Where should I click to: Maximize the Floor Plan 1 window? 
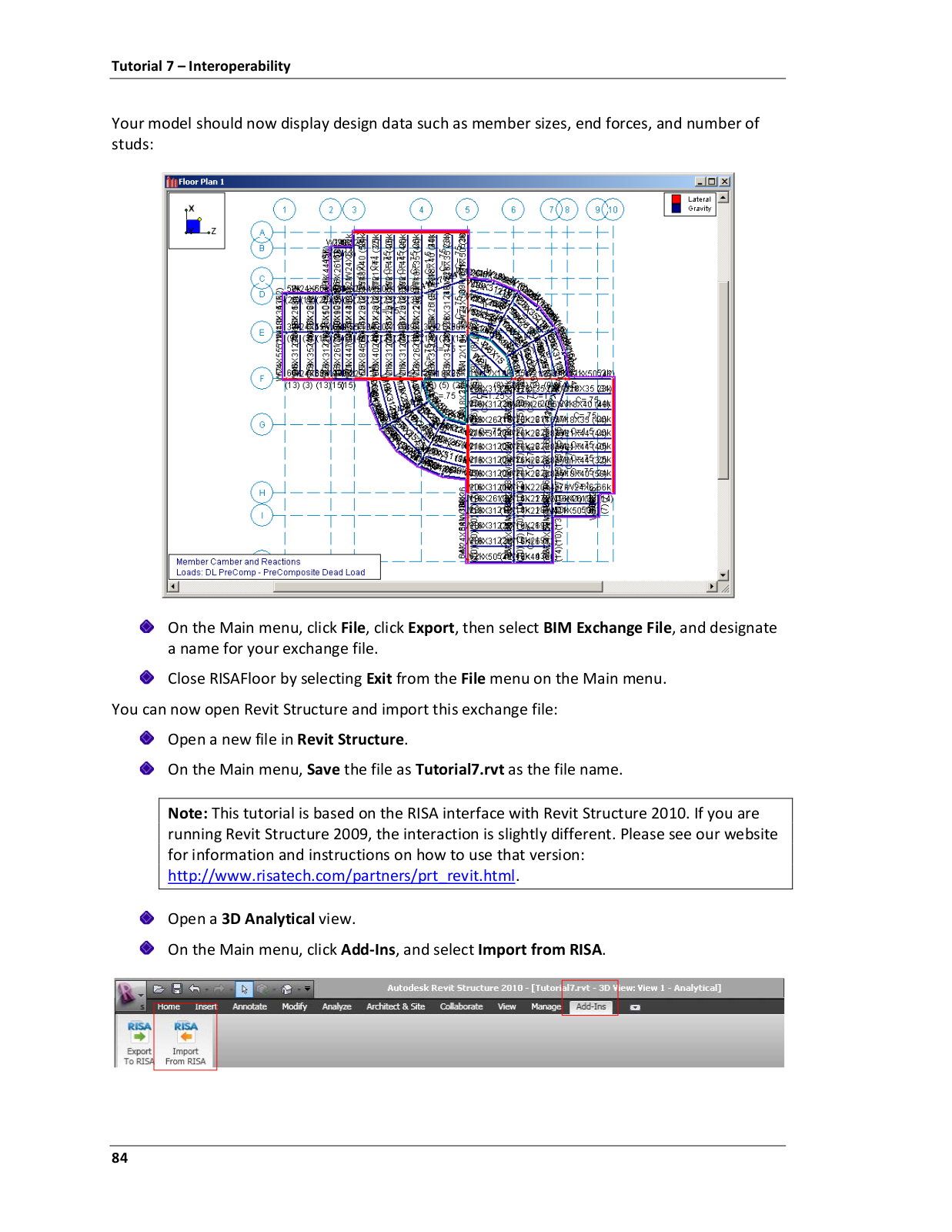pyautogui.click(x=712, y=182)
